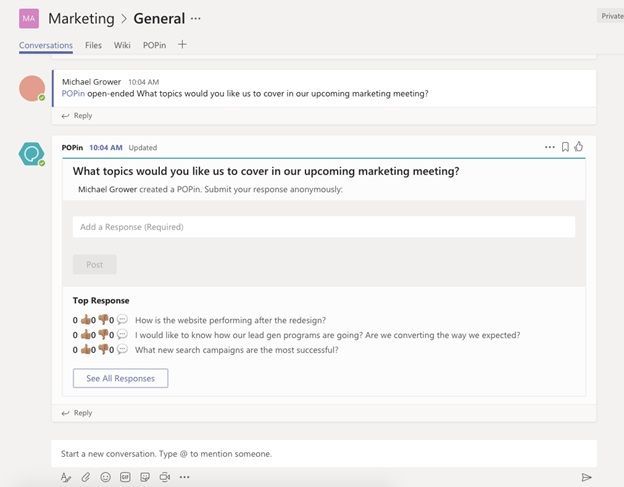Thumbs down the search campaigns response
This screenshot has height=487, width=624.
pos(103,350)
